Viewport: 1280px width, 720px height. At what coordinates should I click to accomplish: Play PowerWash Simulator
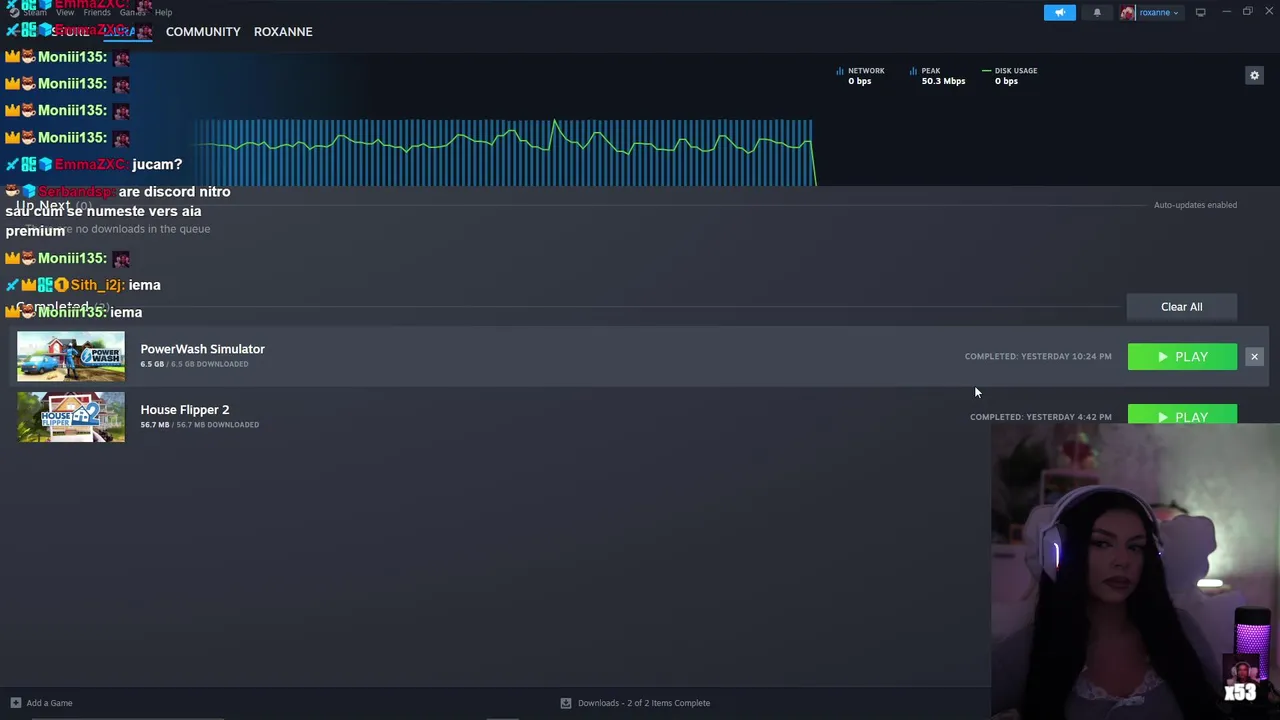[x=1182, y=356]
